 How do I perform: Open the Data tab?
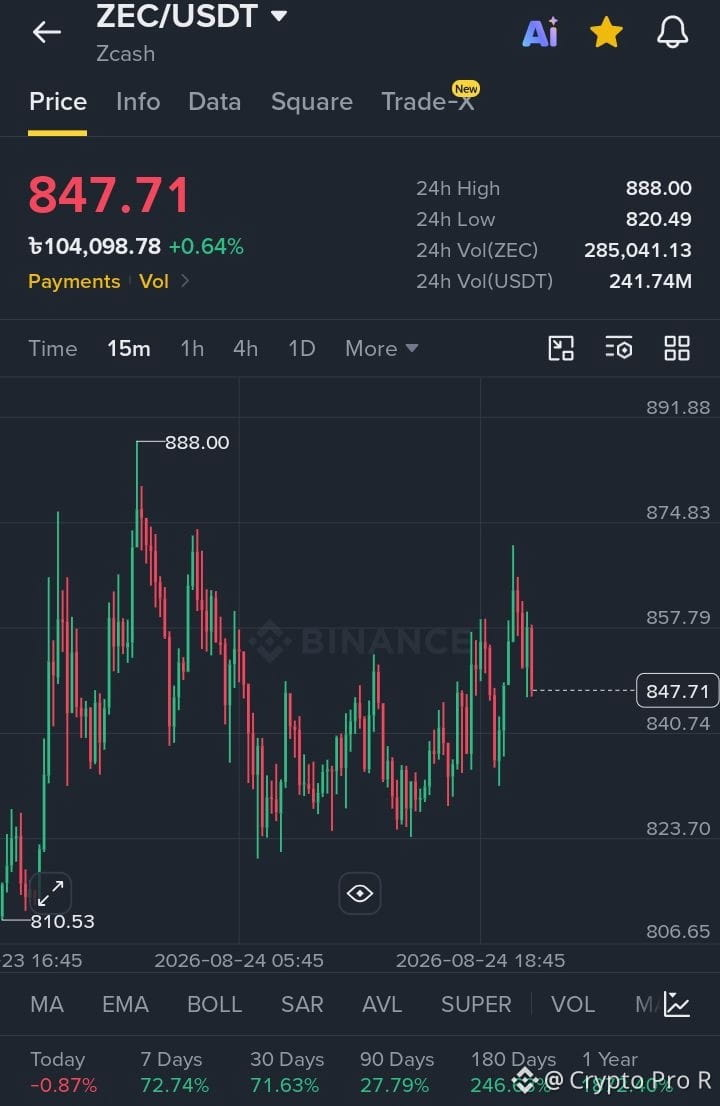214,102
